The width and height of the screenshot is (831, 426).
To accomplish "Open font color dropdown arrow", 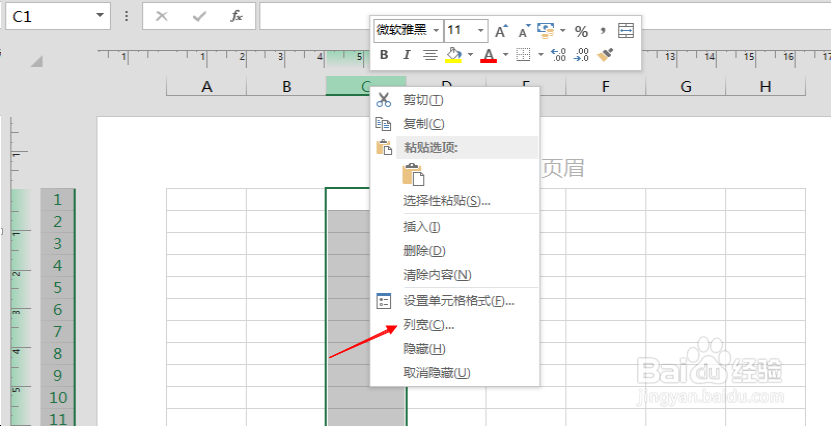I will click(506, 55).
